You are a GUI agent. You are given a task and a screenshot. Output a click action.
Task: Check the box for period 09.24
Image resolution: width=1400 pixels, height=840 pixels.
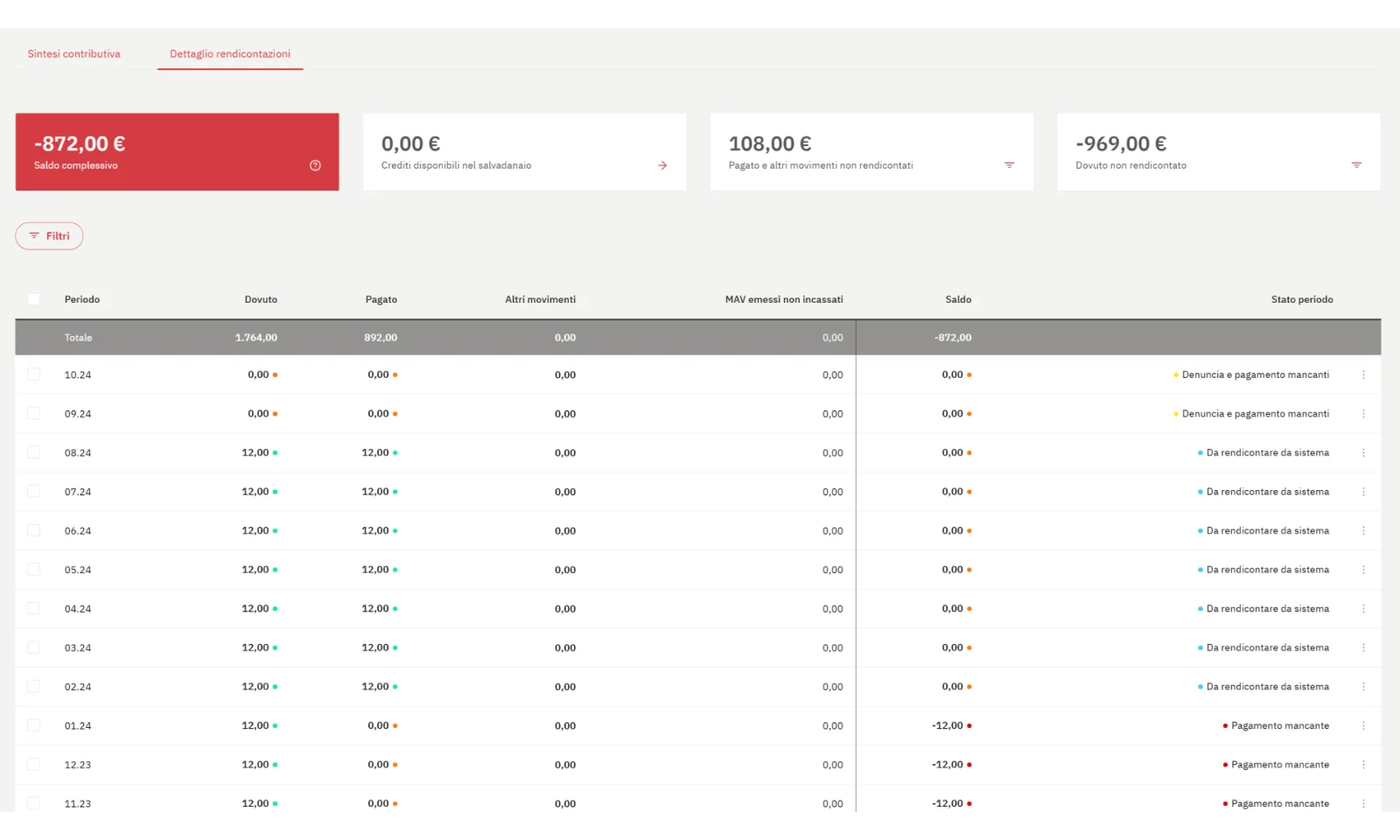pyautogui.click(x=33, y=414)
